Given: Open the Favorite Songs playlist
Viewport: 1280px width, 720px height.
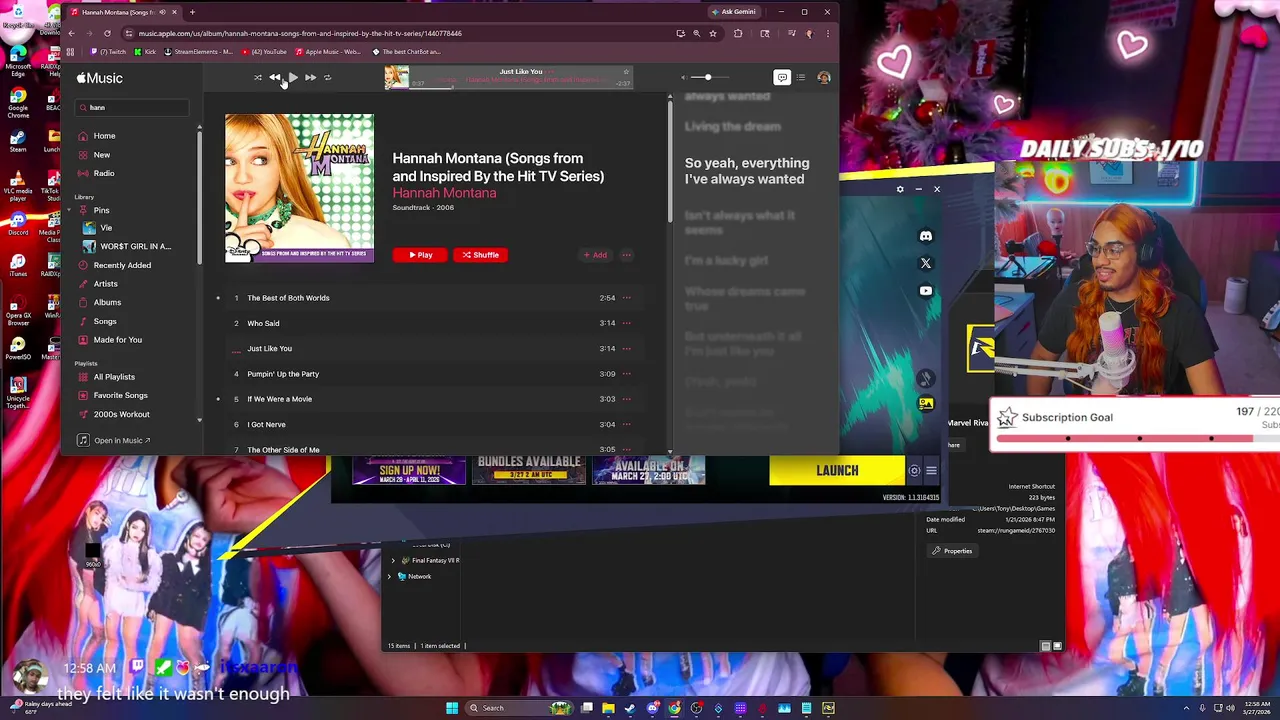Looking at the screenshot, I should [120, 395].
